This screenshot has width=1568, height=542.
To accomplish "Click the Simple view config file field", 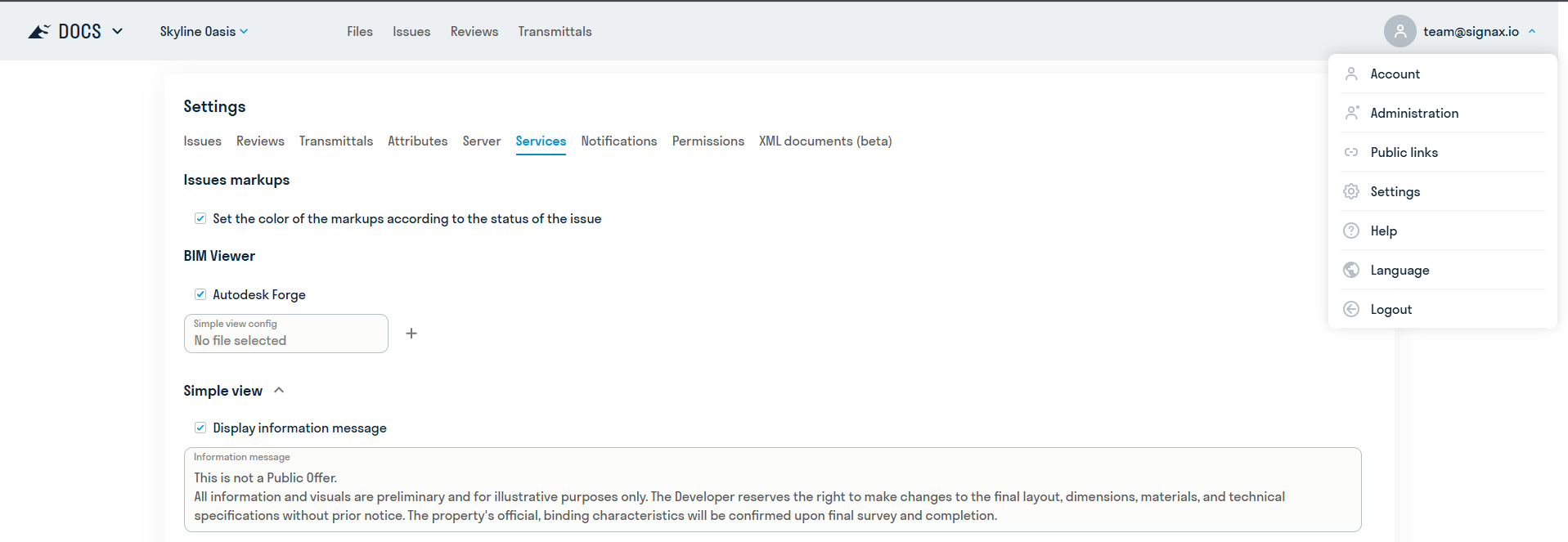I will pos(286,334).
